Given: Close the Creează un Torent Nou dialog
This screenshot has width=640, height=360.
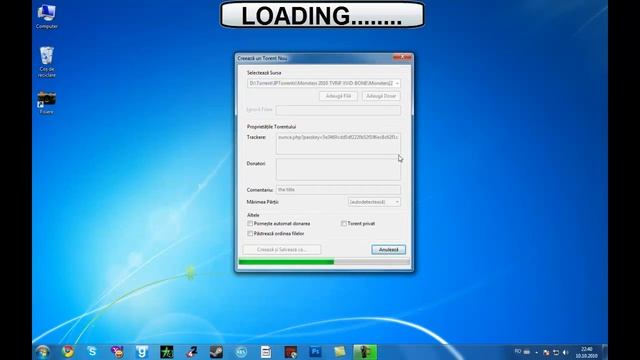Looking at the screenshot, I should point(403,58).
